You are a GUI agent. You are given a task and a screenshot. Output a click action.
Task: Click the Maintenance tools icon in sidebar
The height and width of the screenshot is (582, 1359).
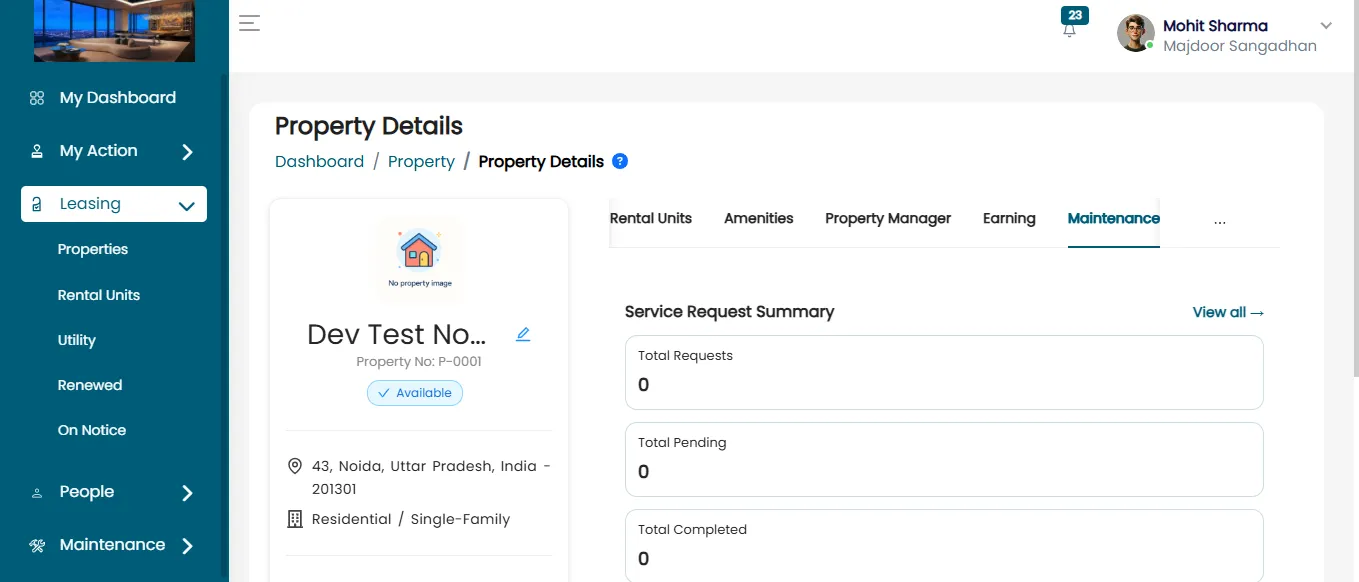coord(37,545)
